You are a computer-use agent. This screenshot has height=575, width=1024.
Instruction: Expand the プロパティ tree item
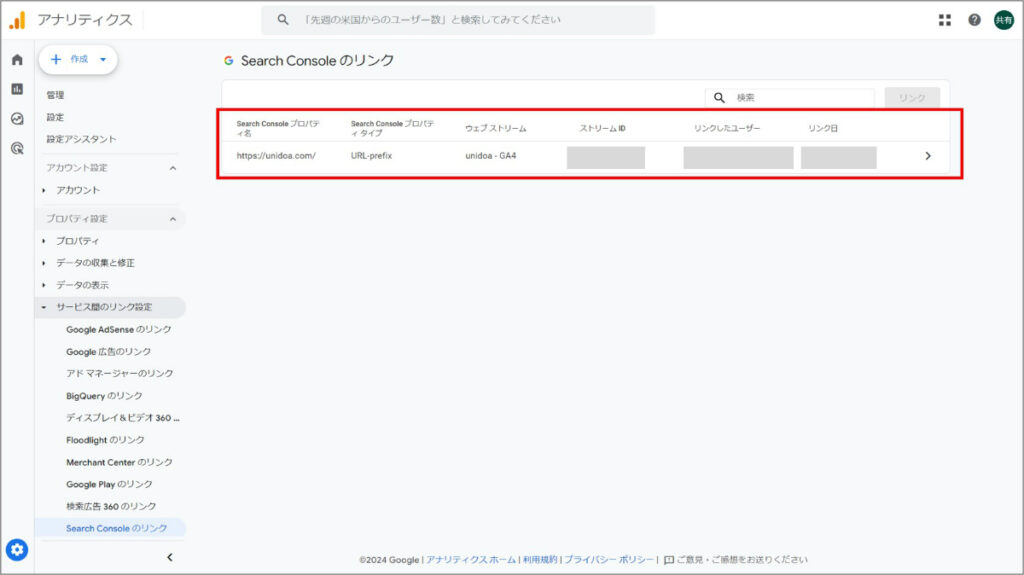pos(44,241)
